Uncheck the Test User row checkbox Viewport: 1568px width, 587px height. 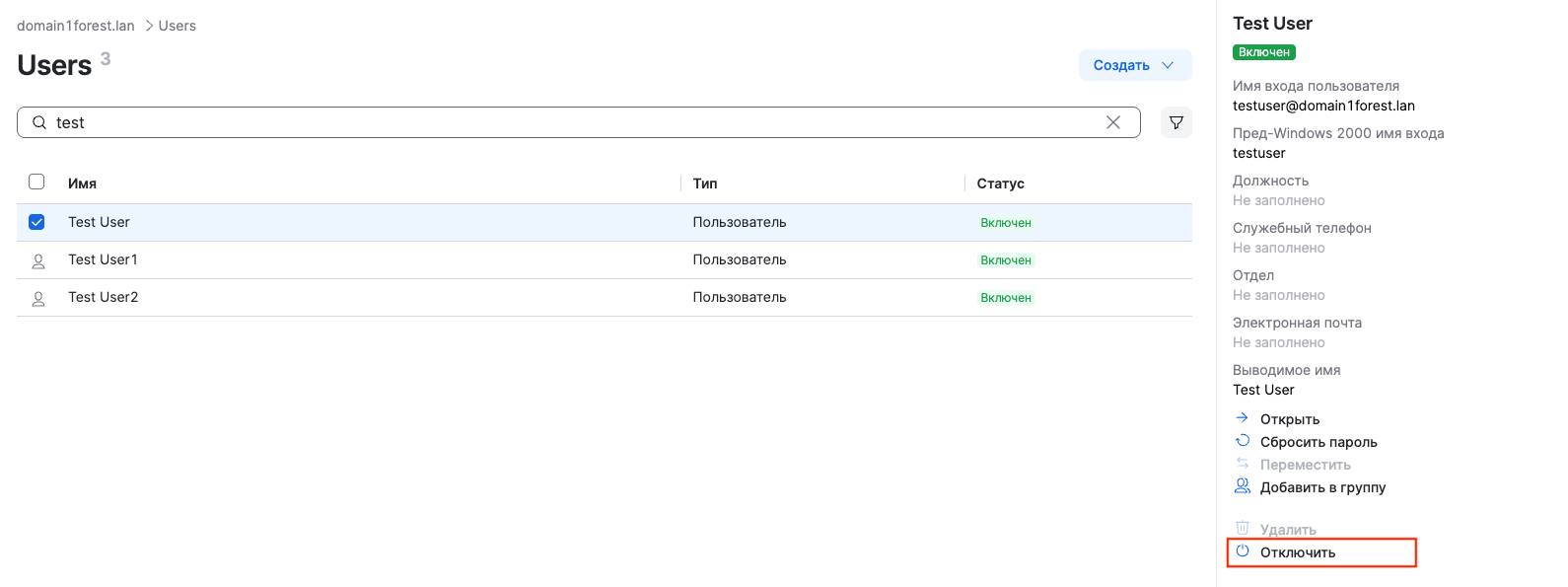click(36, 222)
